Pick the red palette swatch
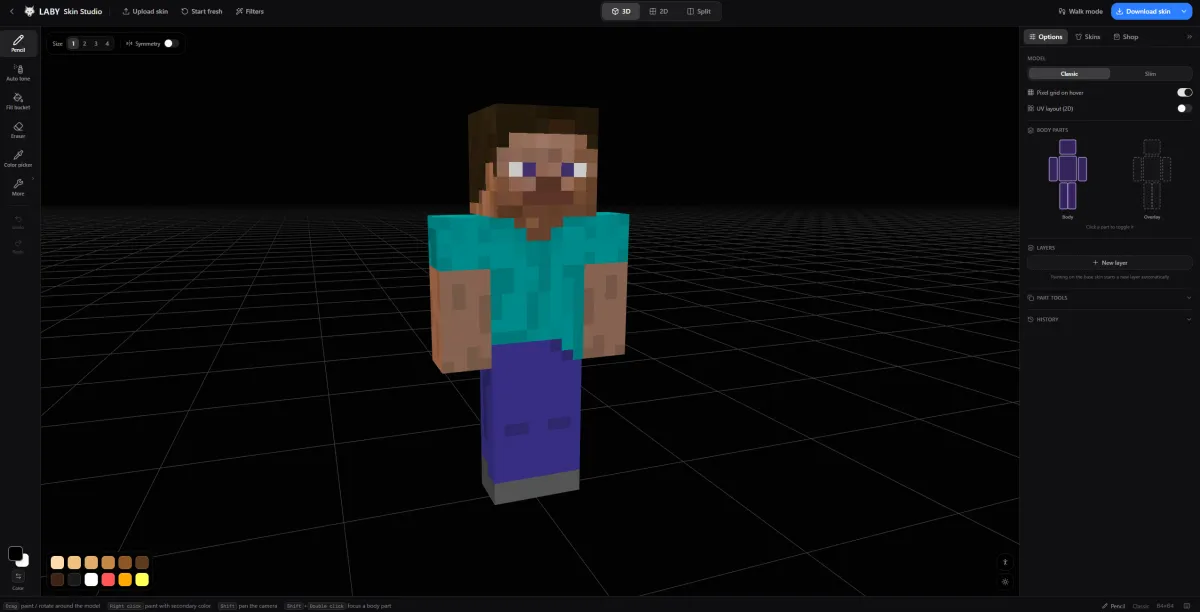Screen dimensions: 1200x612 click(x=108, y=579)
